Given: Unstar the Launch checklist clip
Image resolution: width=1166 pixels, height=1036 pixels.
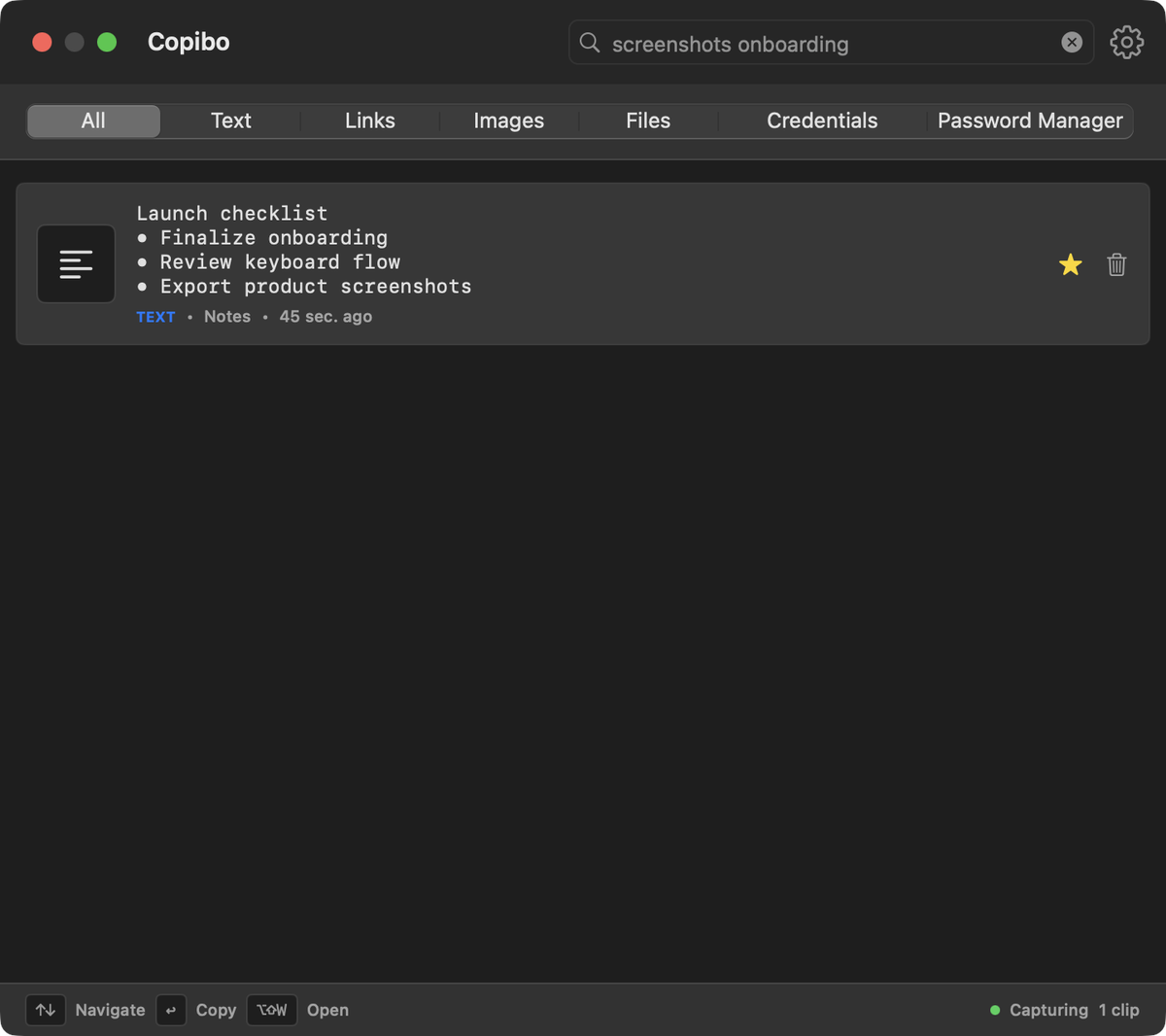Looking at the screenshot, I should 1070,264.
